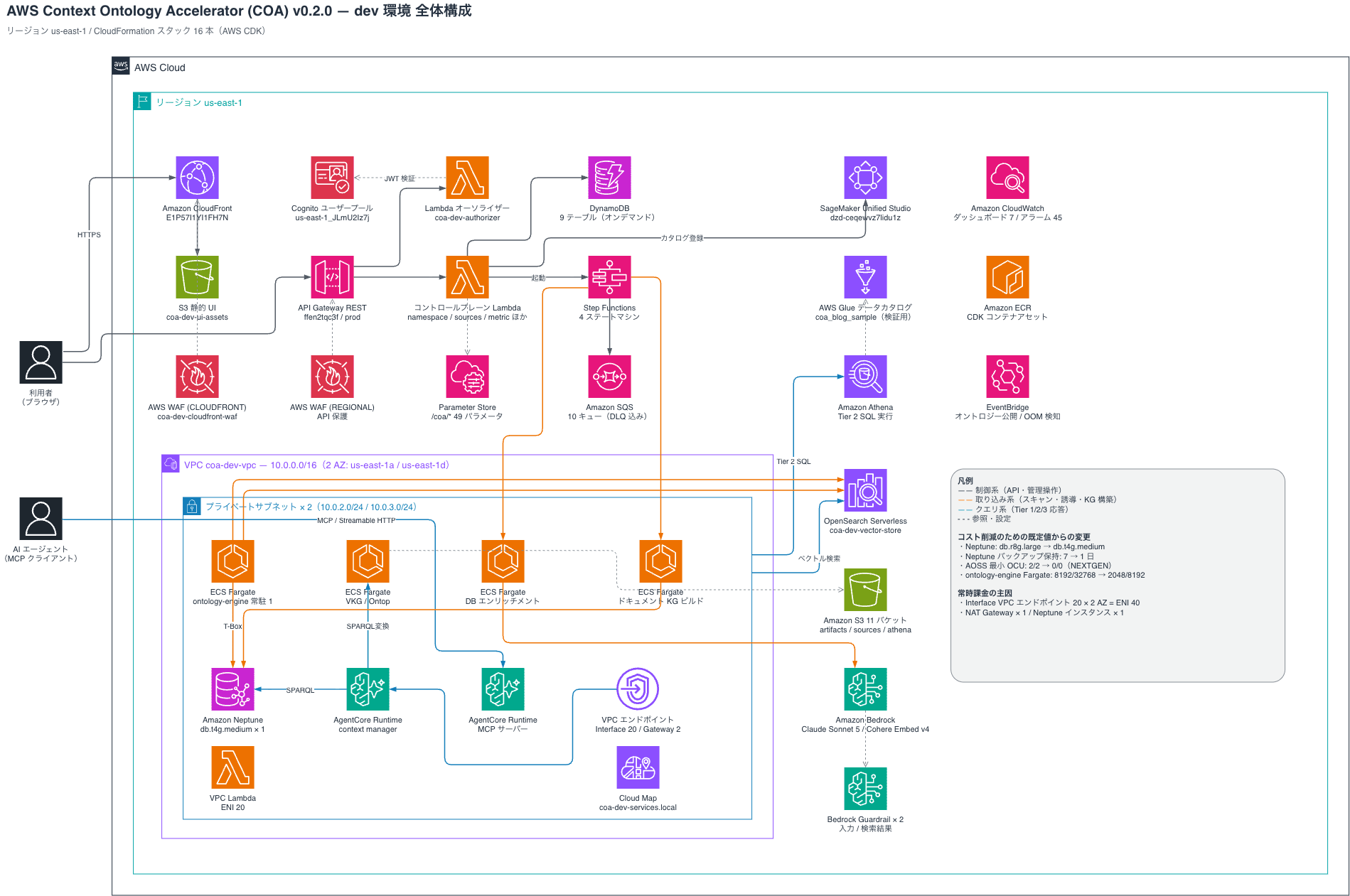Select the private subnet lock icon
This screenshot has width=1350, height=896.
192,507
